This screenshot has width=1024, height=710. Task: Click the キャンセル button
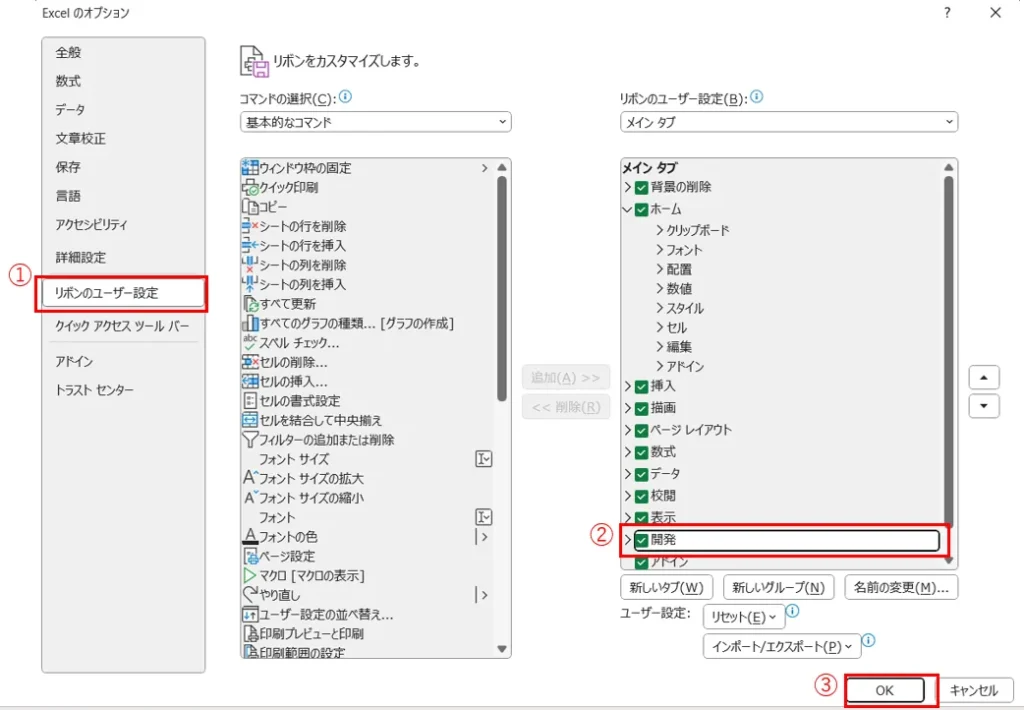point(974,690)
